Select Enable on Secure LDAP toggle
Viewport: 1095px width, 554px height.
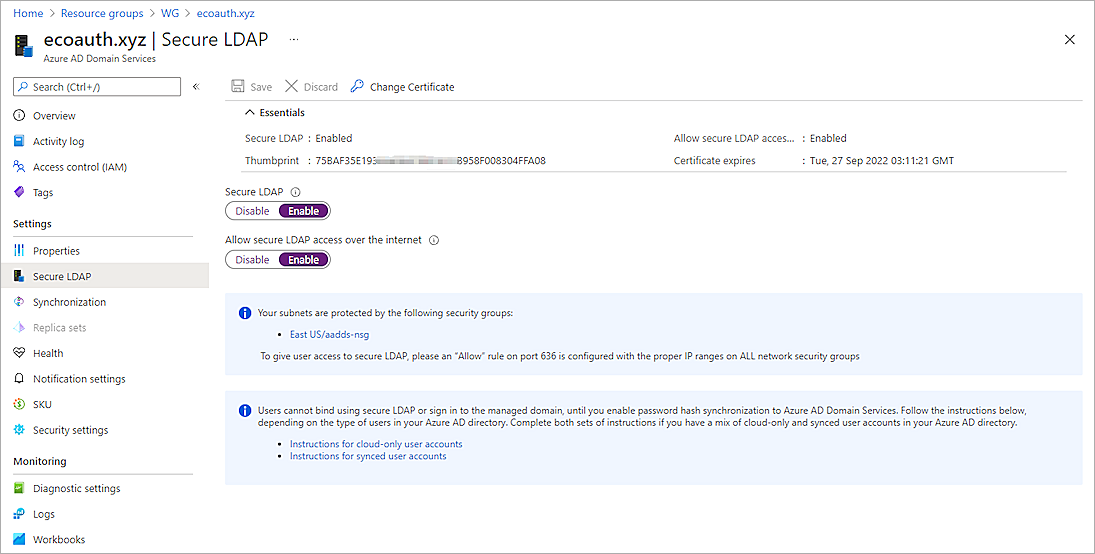click(x=303, y=211)
